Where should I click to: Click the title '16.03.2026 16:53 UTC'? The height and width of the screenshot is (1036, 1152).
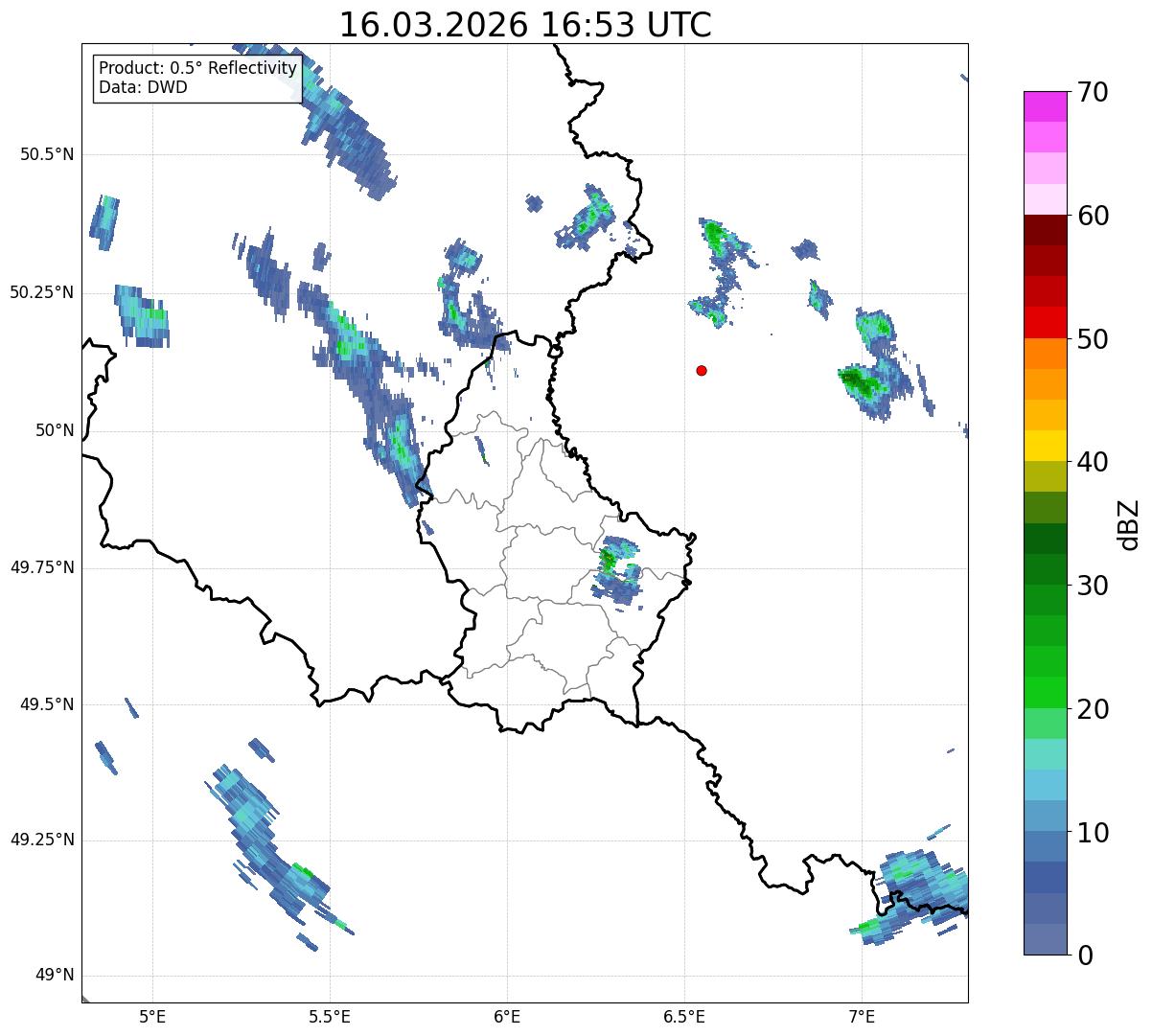(x=525, y=25)
